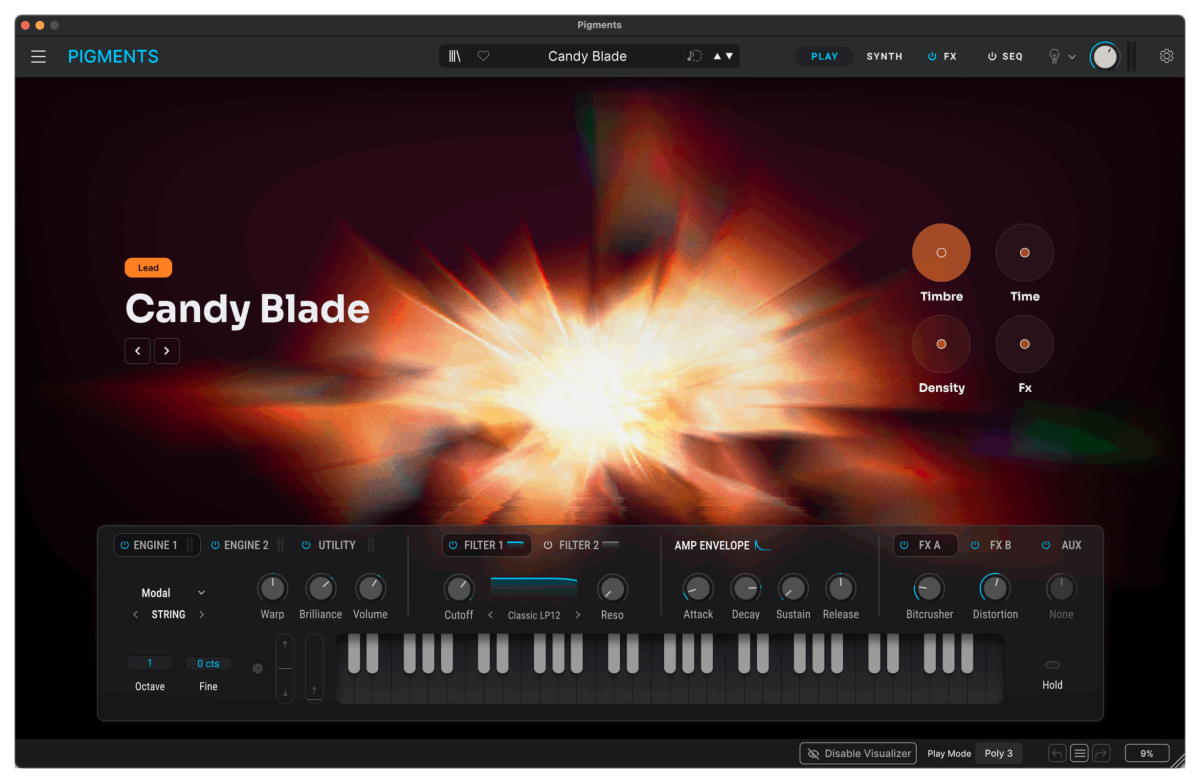Select the FX B label
Screen dimensions: 1200x783
pos(1000,545)
